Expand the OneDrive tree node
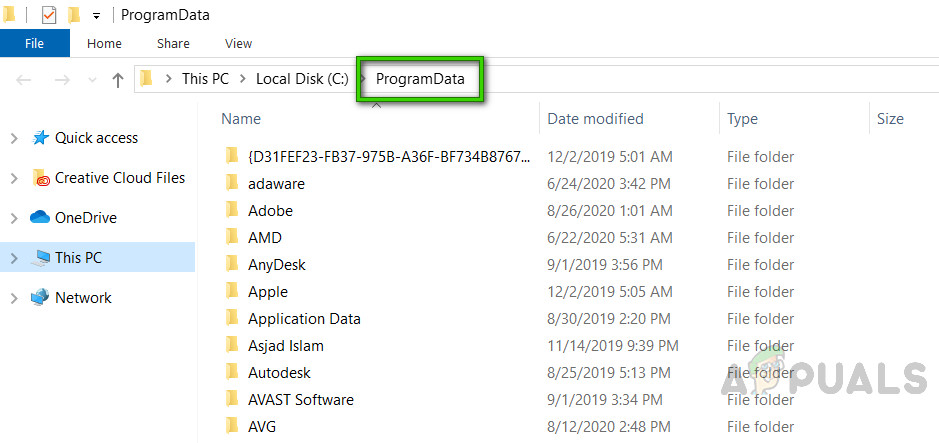 [x=14, y=219]
